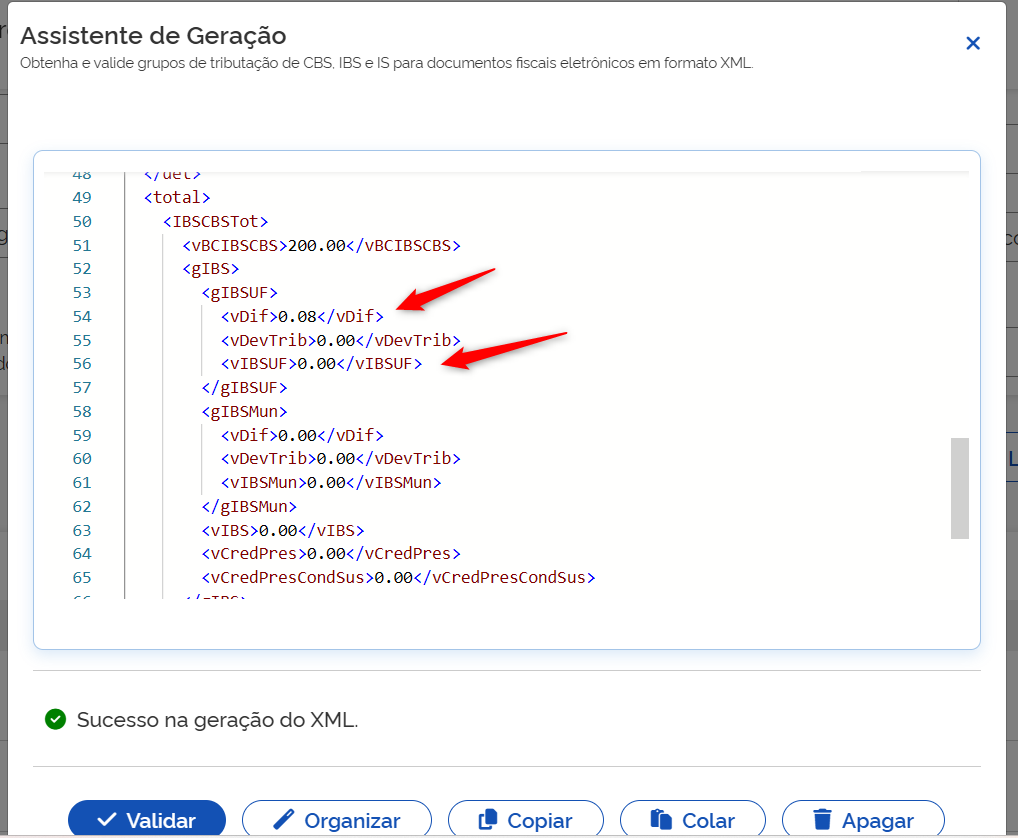
Task: Click the vIBS line on line 63
Action: click(283, 530)
